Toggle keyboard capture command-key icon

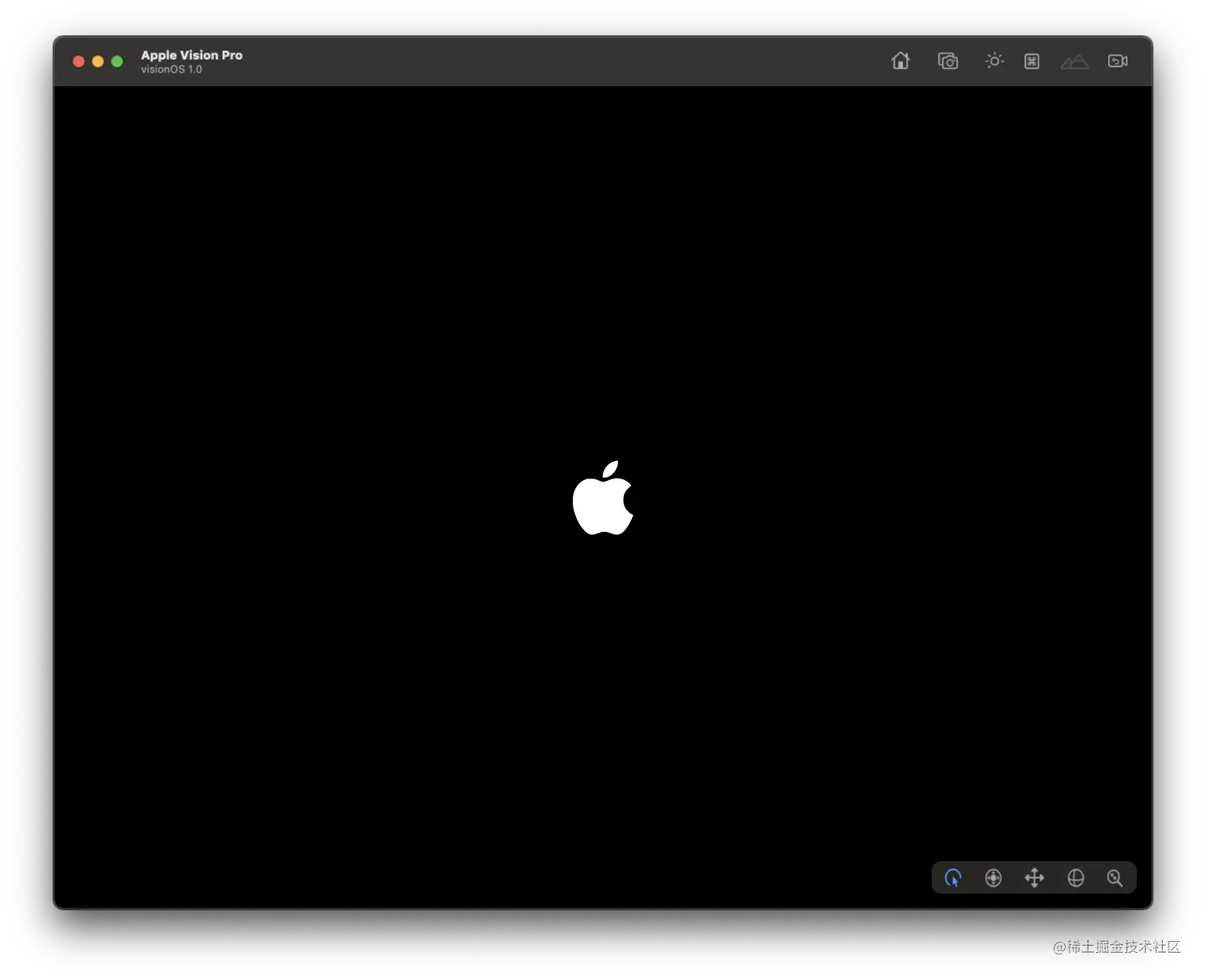(1031, 61)
